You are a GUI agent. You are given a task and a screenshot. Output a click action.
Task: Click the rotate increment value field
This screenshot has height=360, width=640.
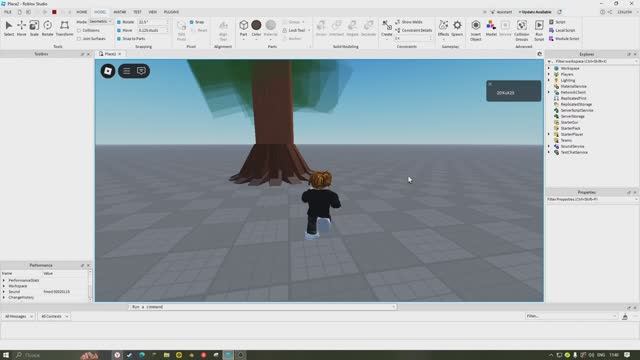(152, 22)
